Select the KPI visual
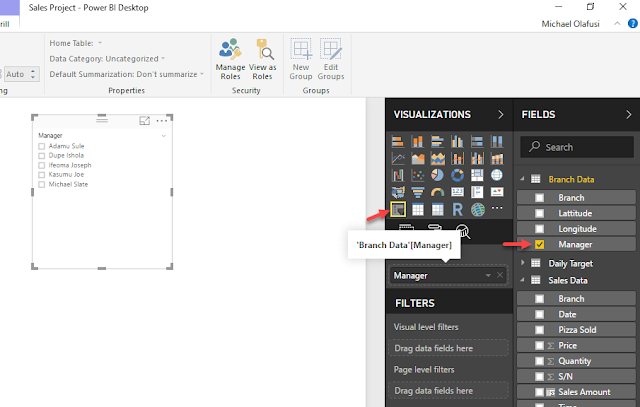The height and width of the screenshot is (407, 640). pyautogui.click(x=497, y=192)
